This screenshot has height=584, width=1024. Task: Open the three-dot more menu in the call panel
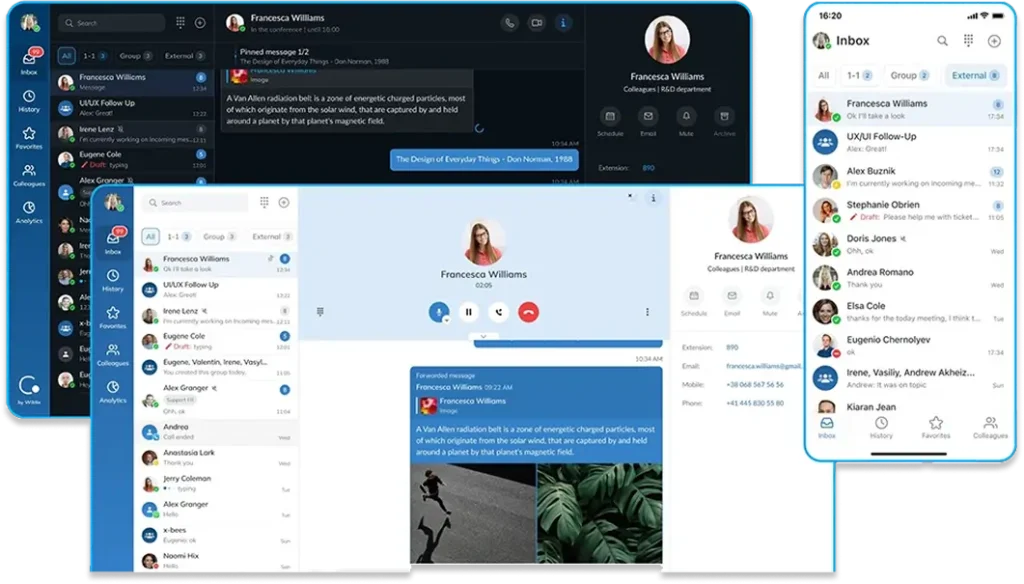point(647,312)
